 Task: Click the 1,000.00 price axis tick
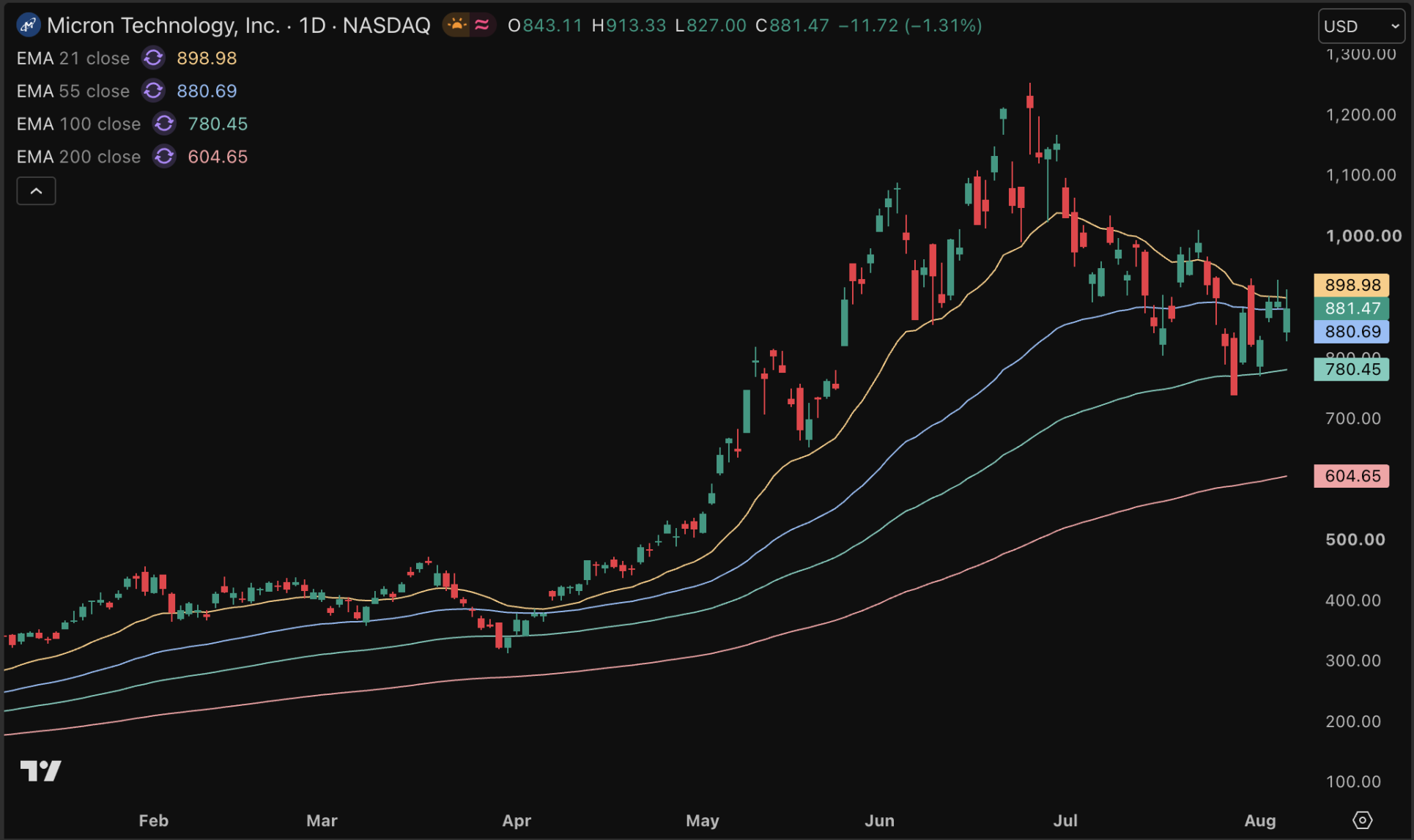[x=1363, y=236]
